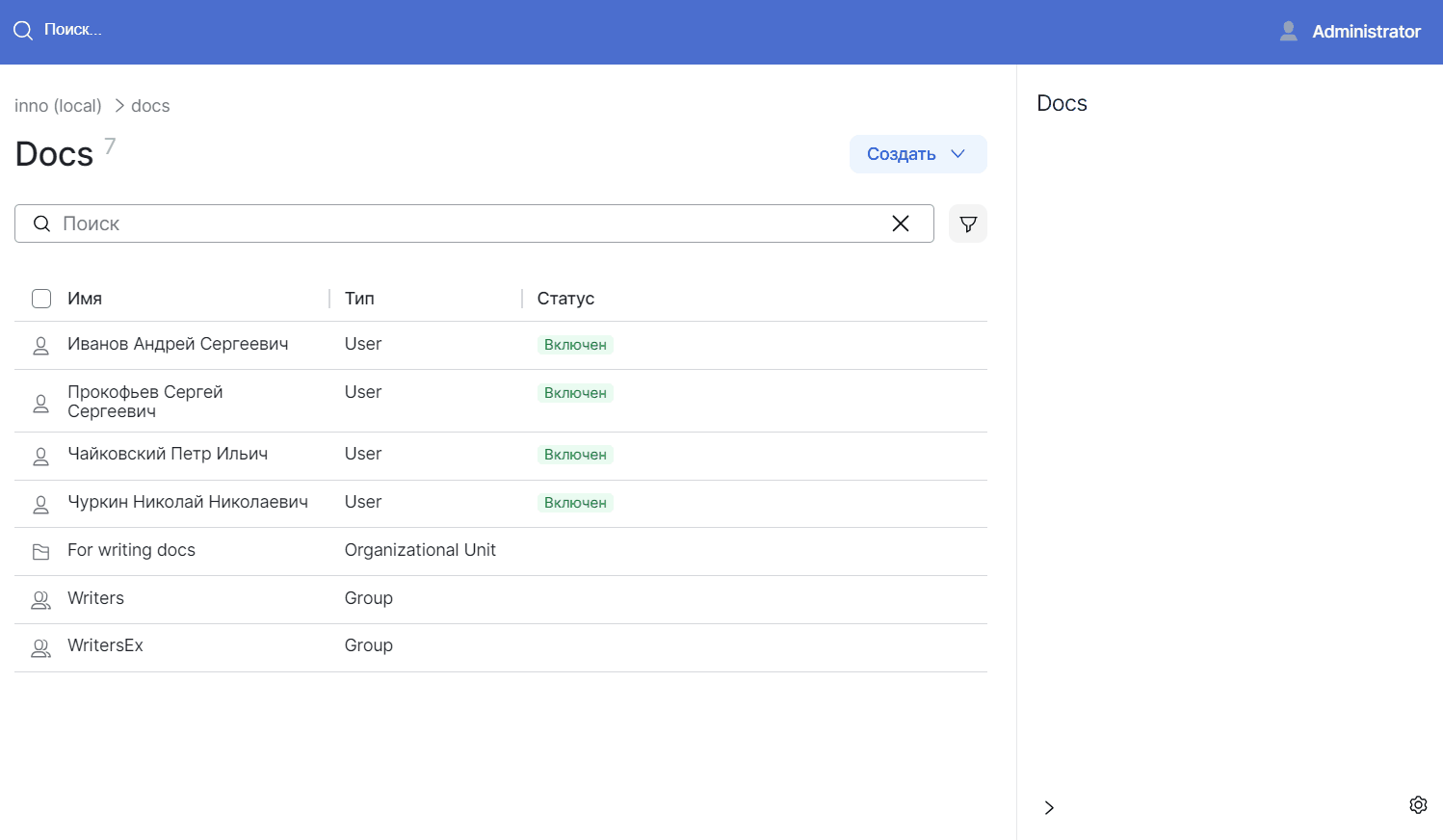Click the filter funnel icon
Viewport: 1443px width, 840px height.
(x=968, y=223)
